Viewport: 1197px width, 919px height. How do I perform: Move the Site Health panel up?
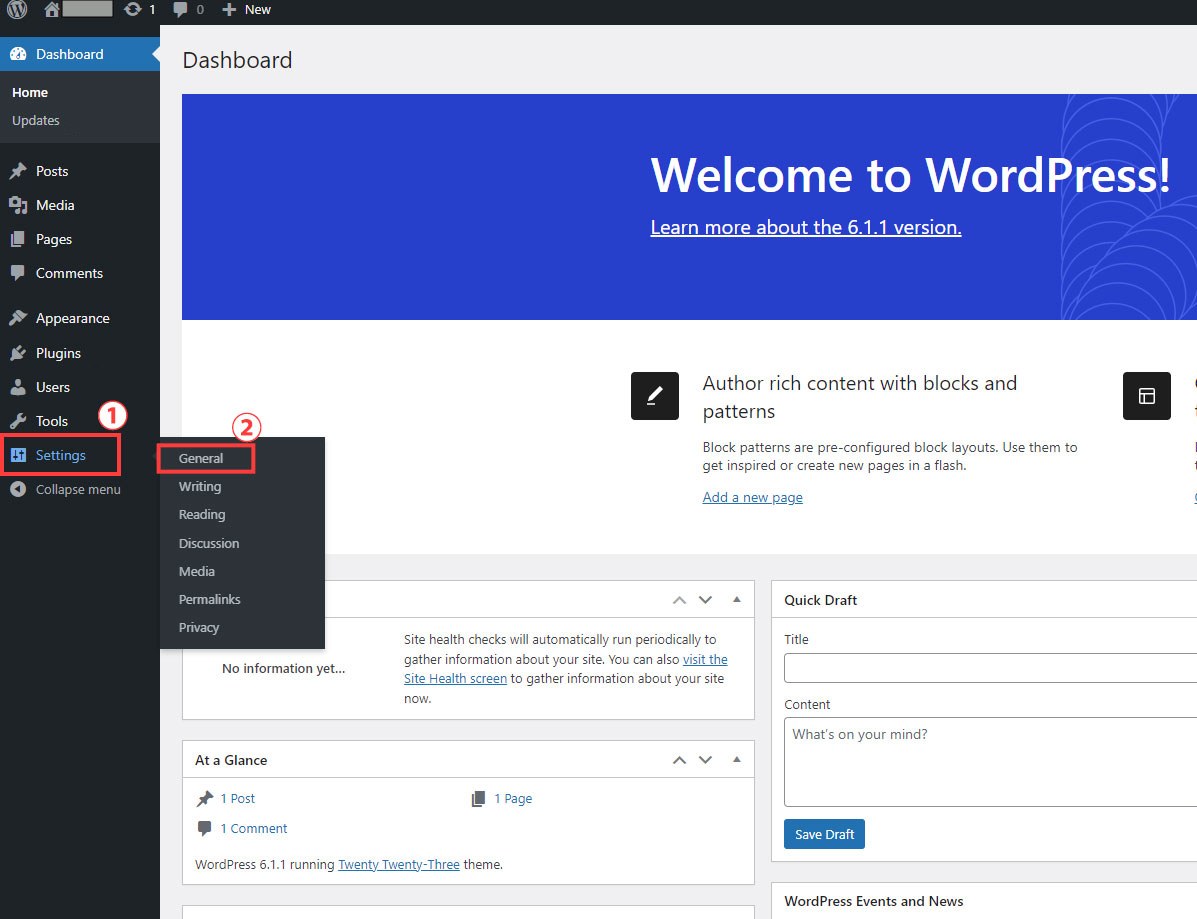pyautogui.click(x=679, y=600)
